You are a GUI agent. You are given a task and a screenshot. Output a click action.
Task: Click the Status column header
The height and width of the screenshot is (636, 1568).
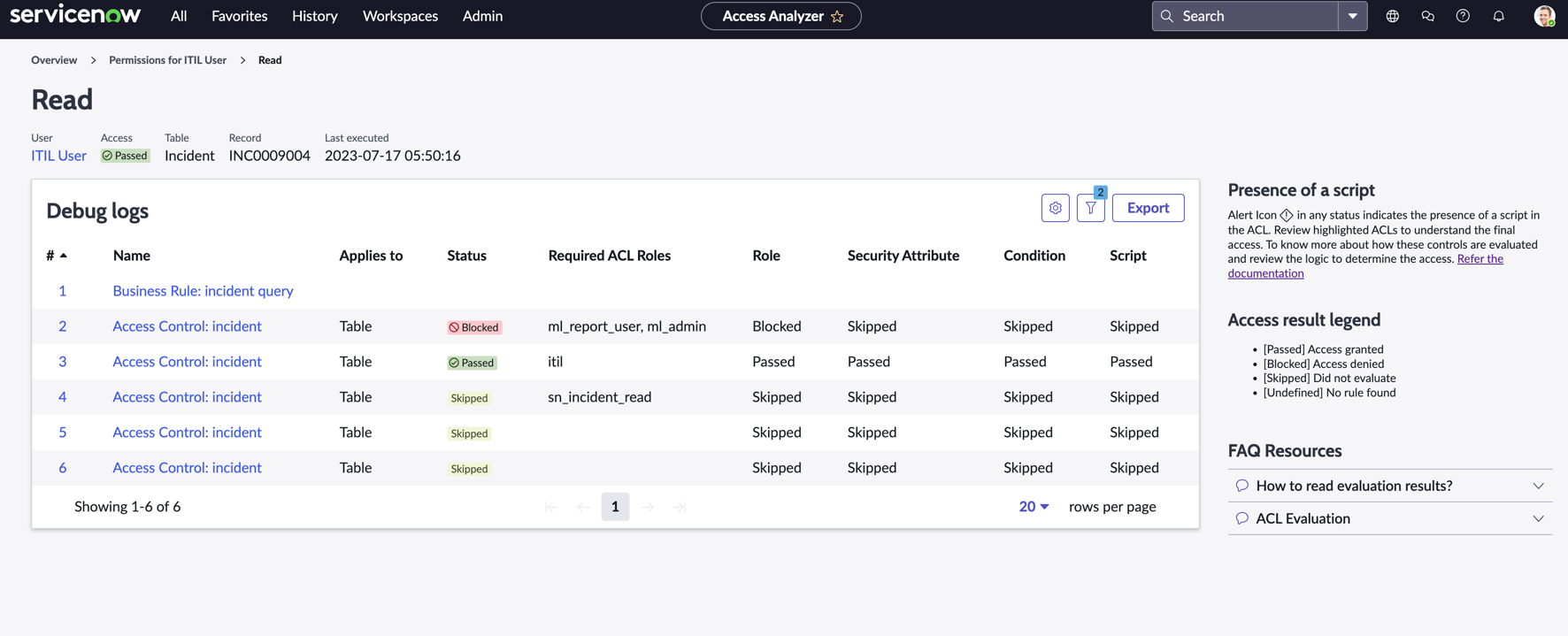466,256
